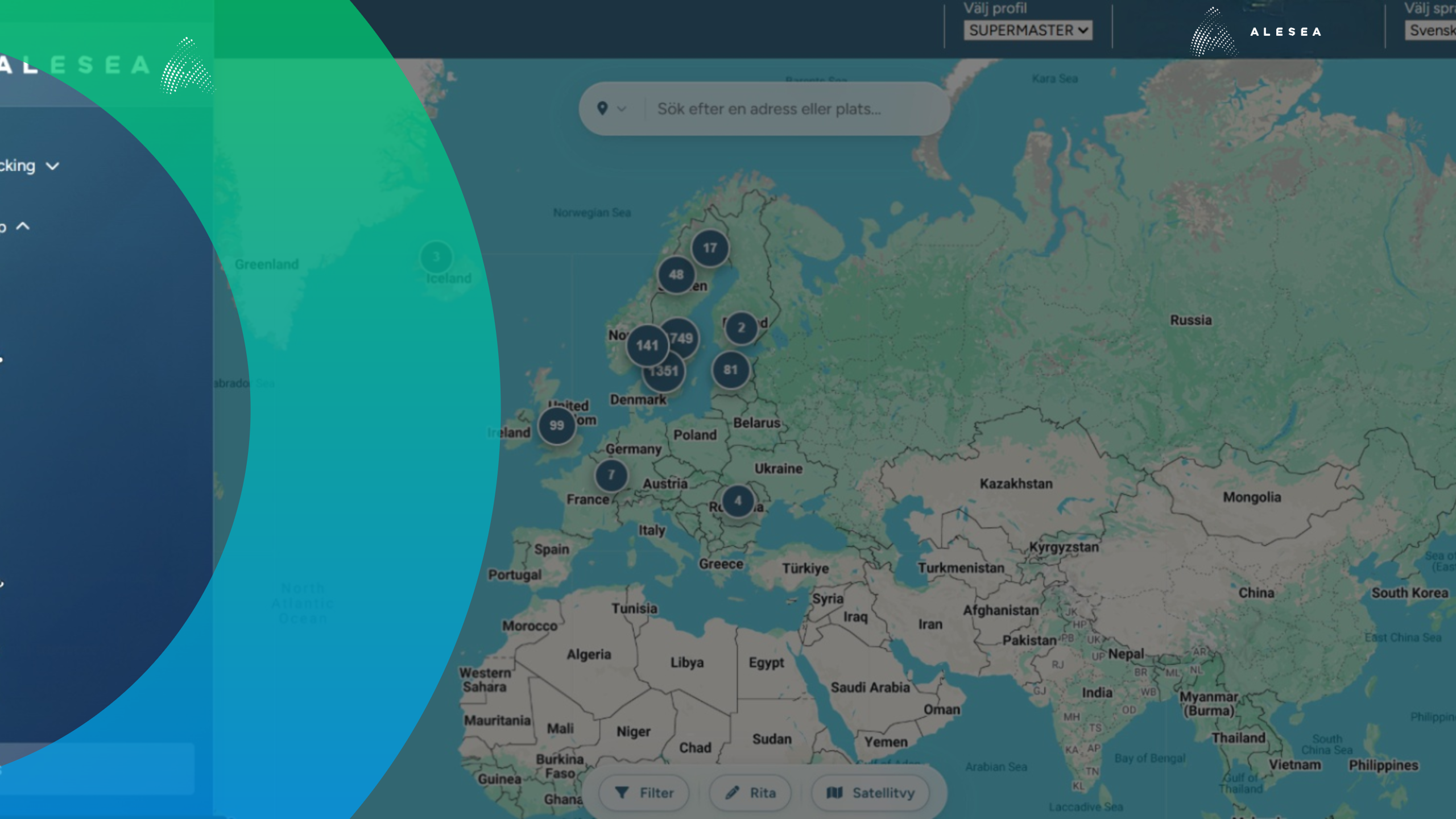Click the Ukraine label on the map
Viewport: 1456px width, 819px height.
[779, 469]
